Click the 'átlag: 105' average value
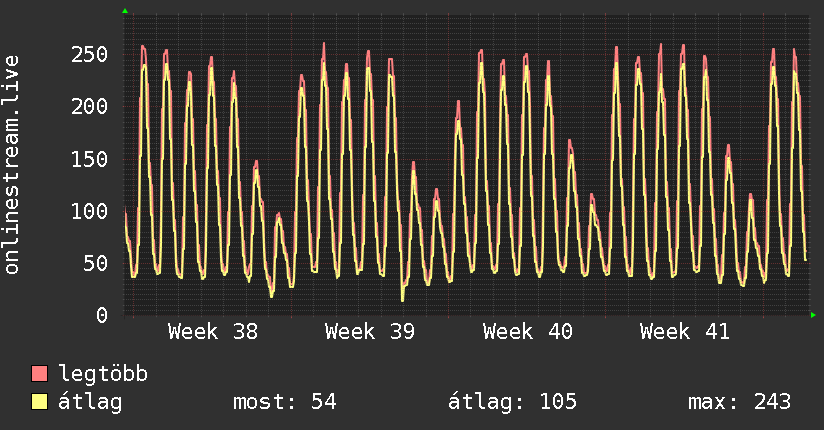The width and height of the screenshot is (824, 430). [512, 402]
